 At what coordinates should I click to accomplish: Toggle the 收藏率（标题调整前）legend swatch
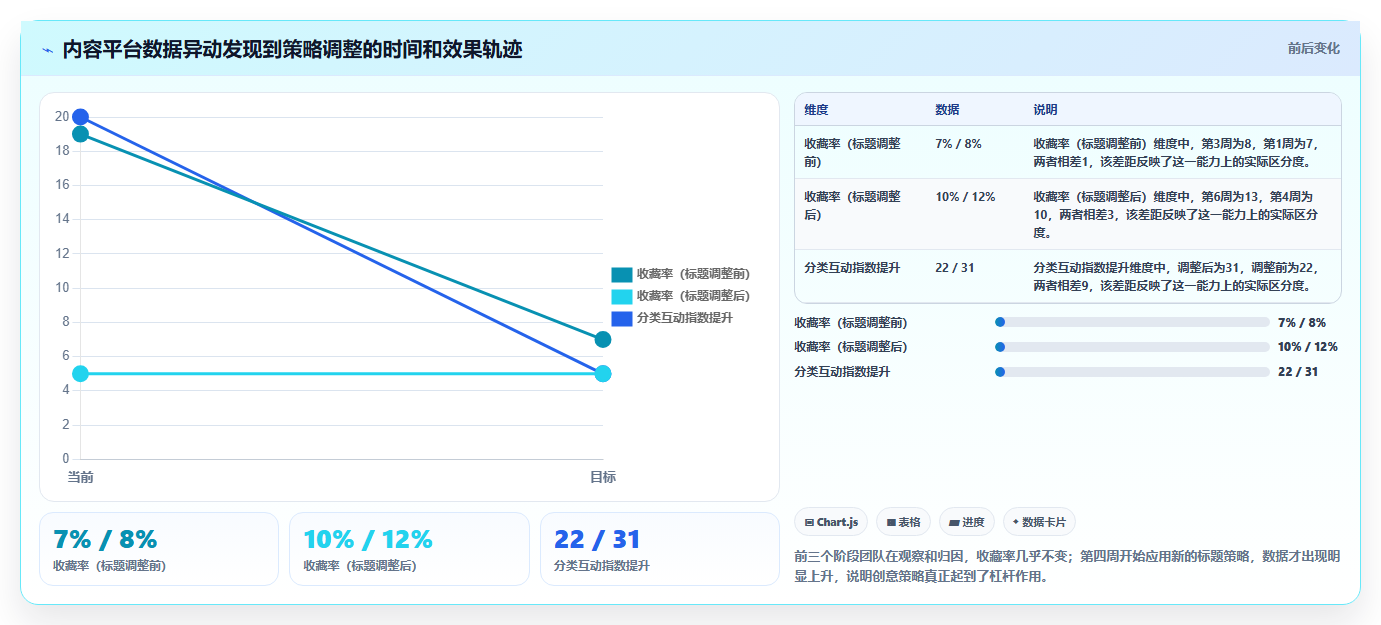click(622, 274)
